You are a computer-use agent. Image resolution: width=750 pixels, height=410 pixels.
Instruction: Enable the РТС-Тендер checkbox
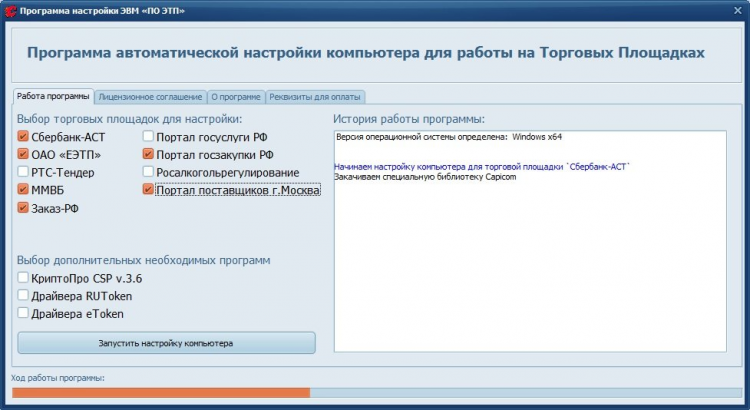click(x=23, y=172)
